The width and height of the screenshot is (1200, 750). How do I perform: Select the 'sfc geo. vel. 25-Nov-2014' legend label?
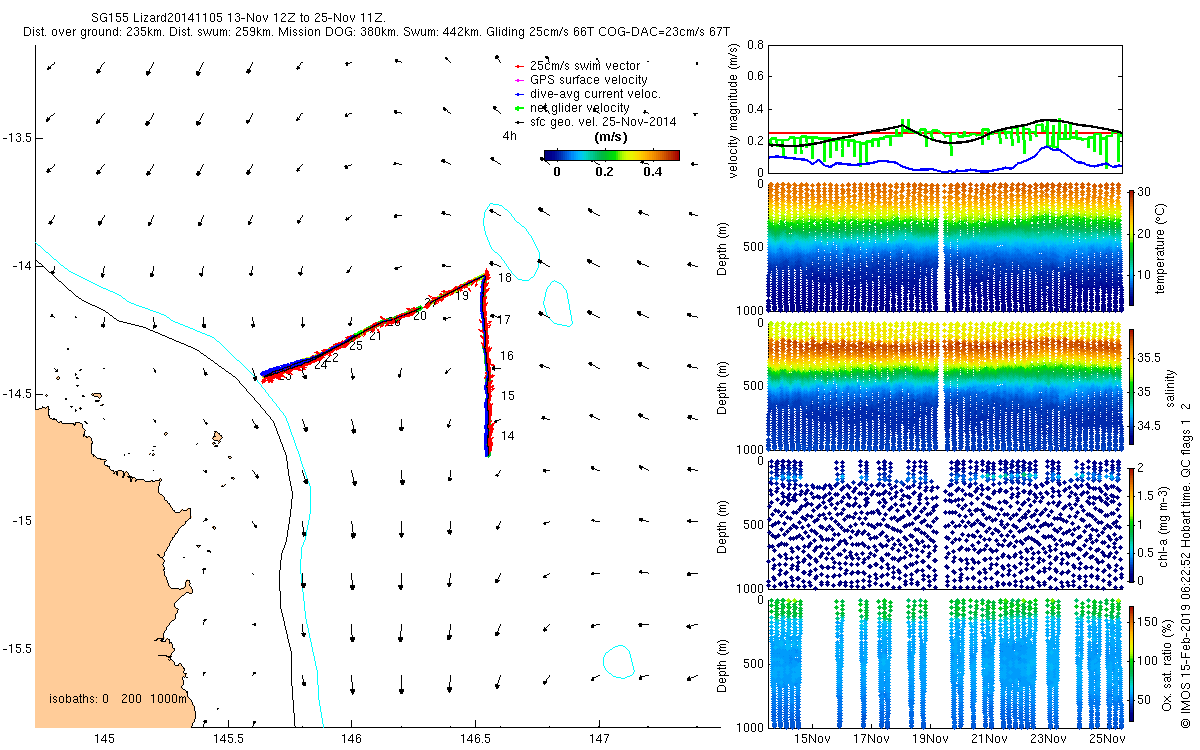(603, 122)
